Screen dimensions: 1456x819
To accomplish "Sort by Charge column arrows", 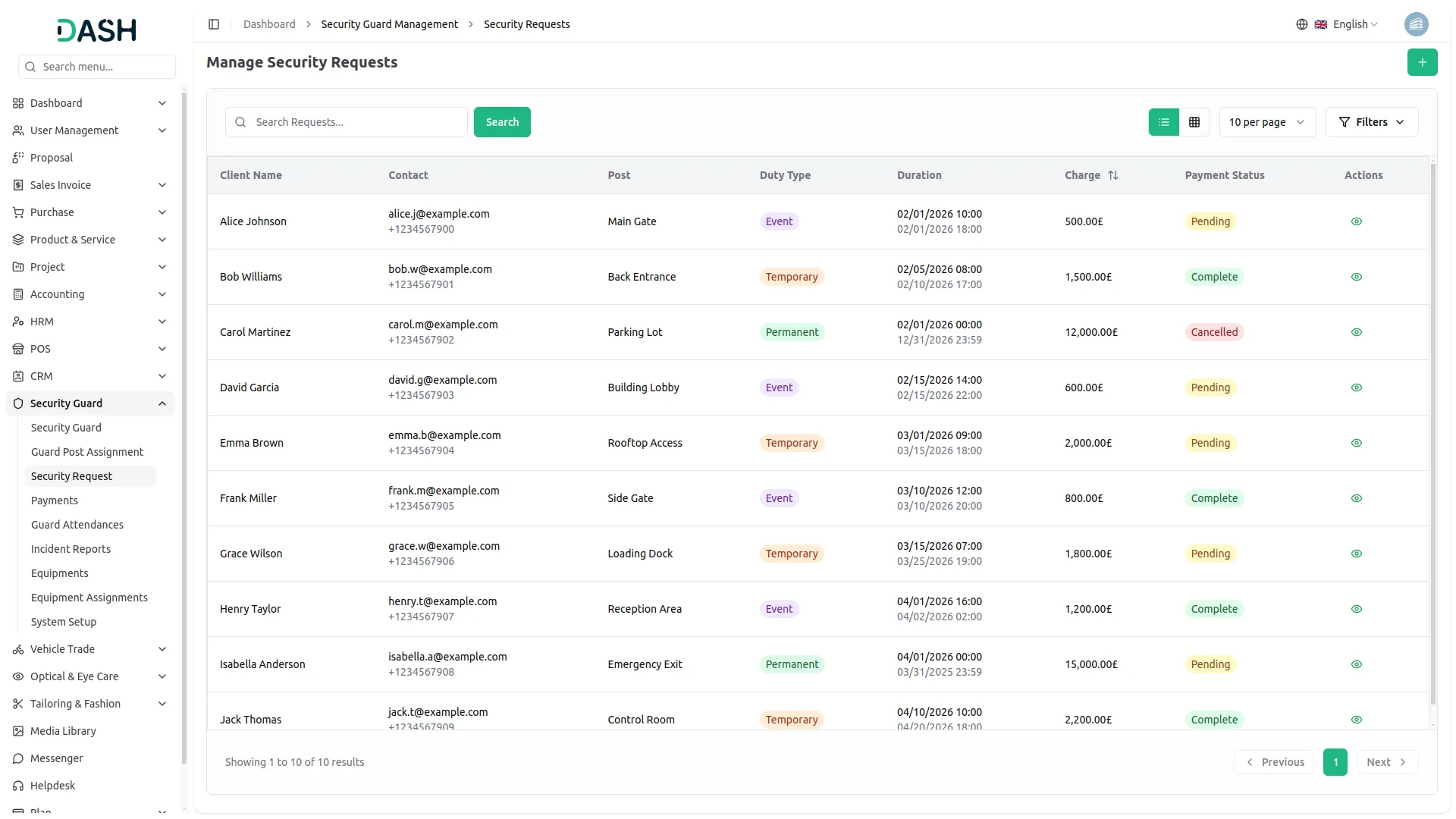I will [x=1112, y=175].
